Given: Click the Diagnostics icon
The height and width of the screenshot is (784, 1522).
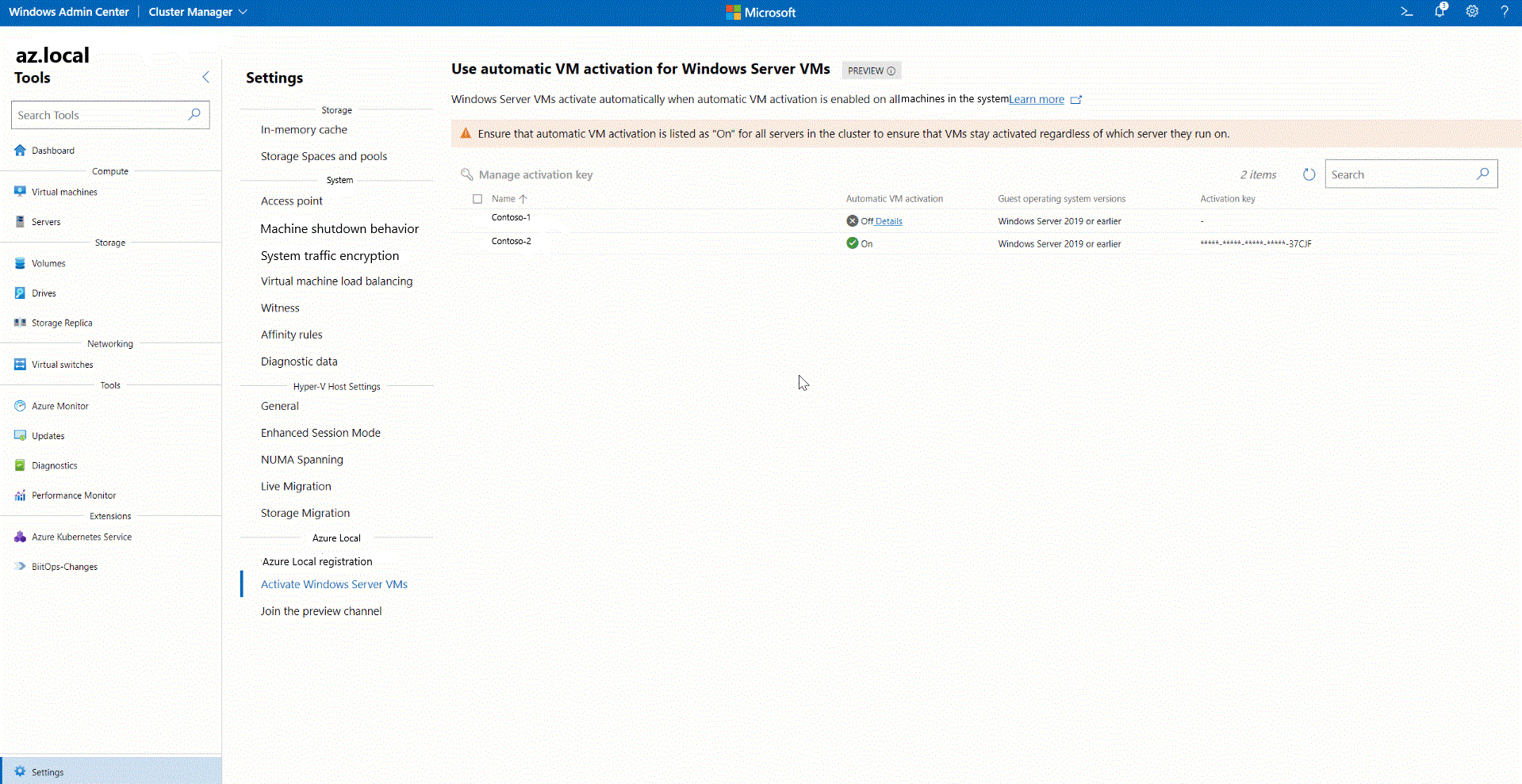Looking at the screenshot, I should 20,465.
